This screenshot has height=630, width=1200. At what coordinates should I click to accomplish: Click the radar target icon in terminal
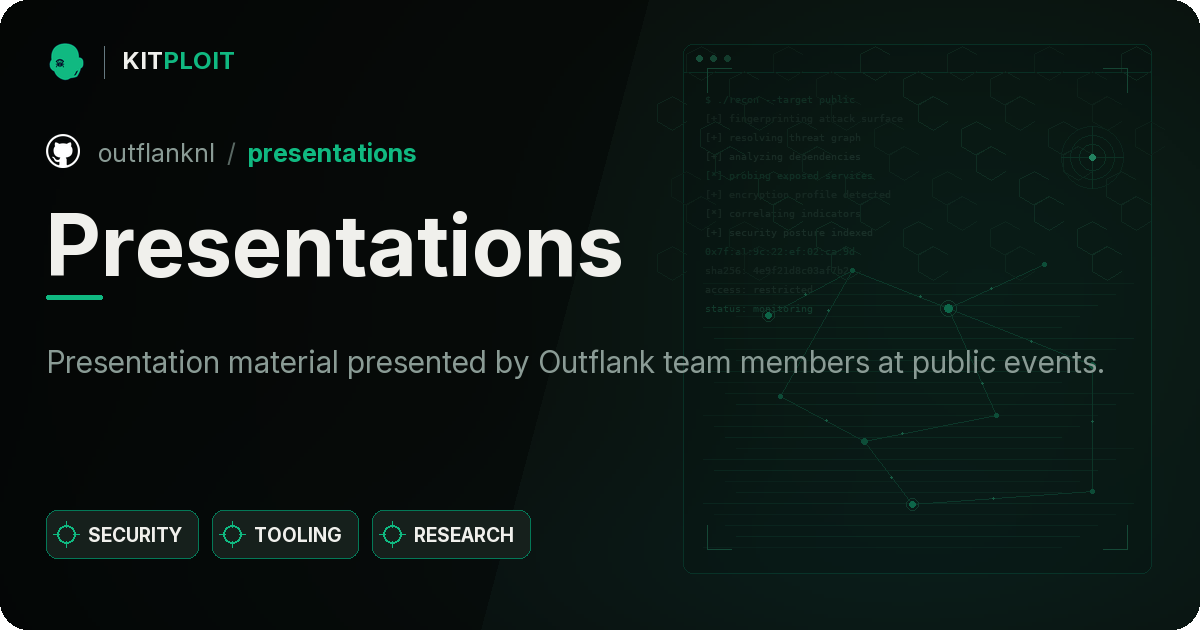coord(1092,157)
